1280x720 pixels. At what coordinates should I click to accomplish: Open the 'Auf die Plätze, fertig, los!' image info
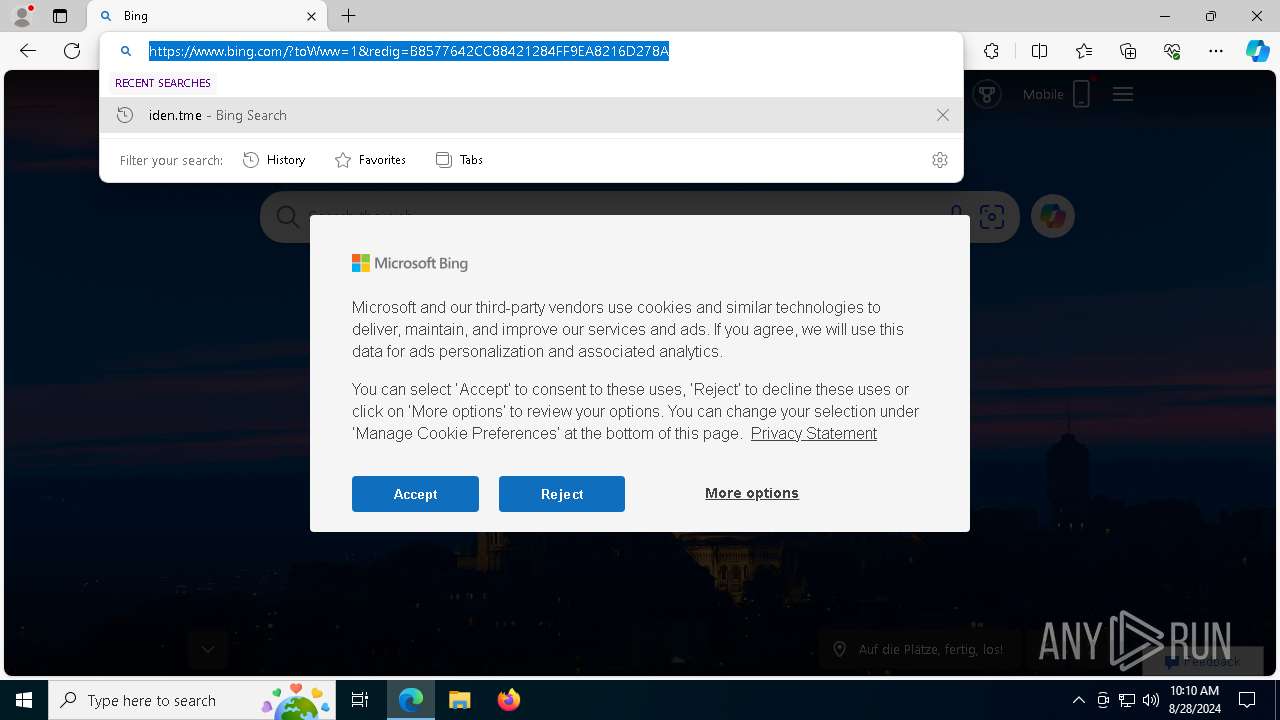(919, 649)
